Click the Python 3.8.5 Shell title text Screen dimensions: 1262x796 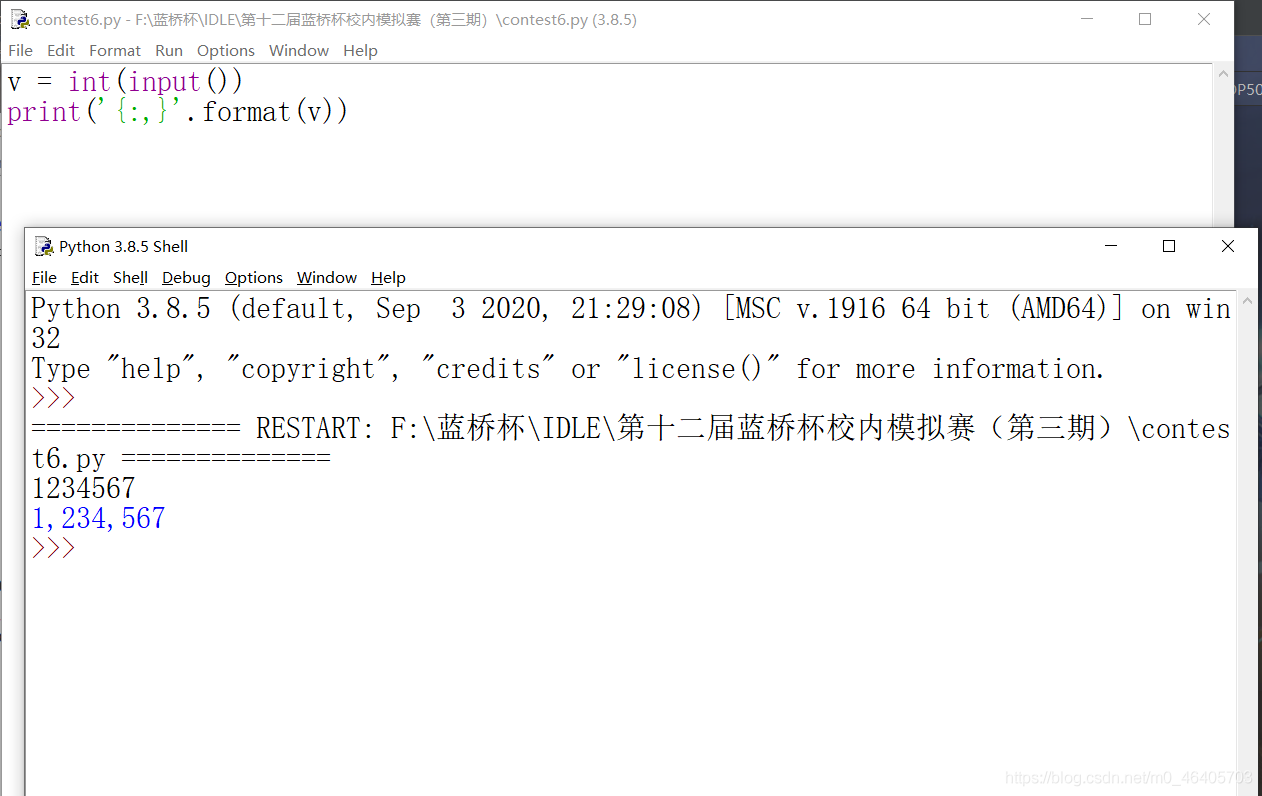tap(123, 246)
